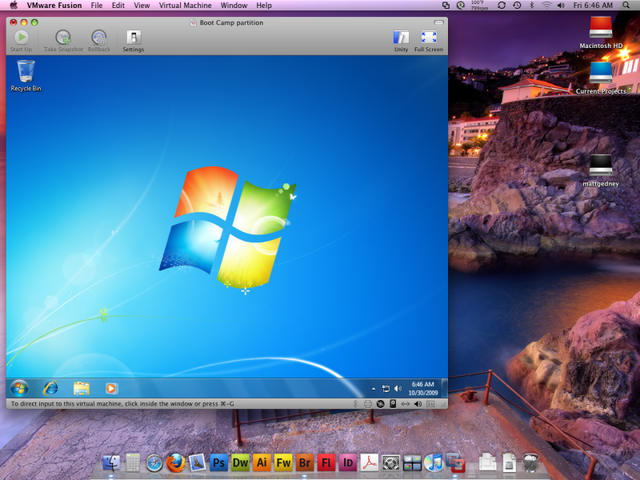Launch Dreamweaver from the Dock
The image size is (640, 480).
240,463
